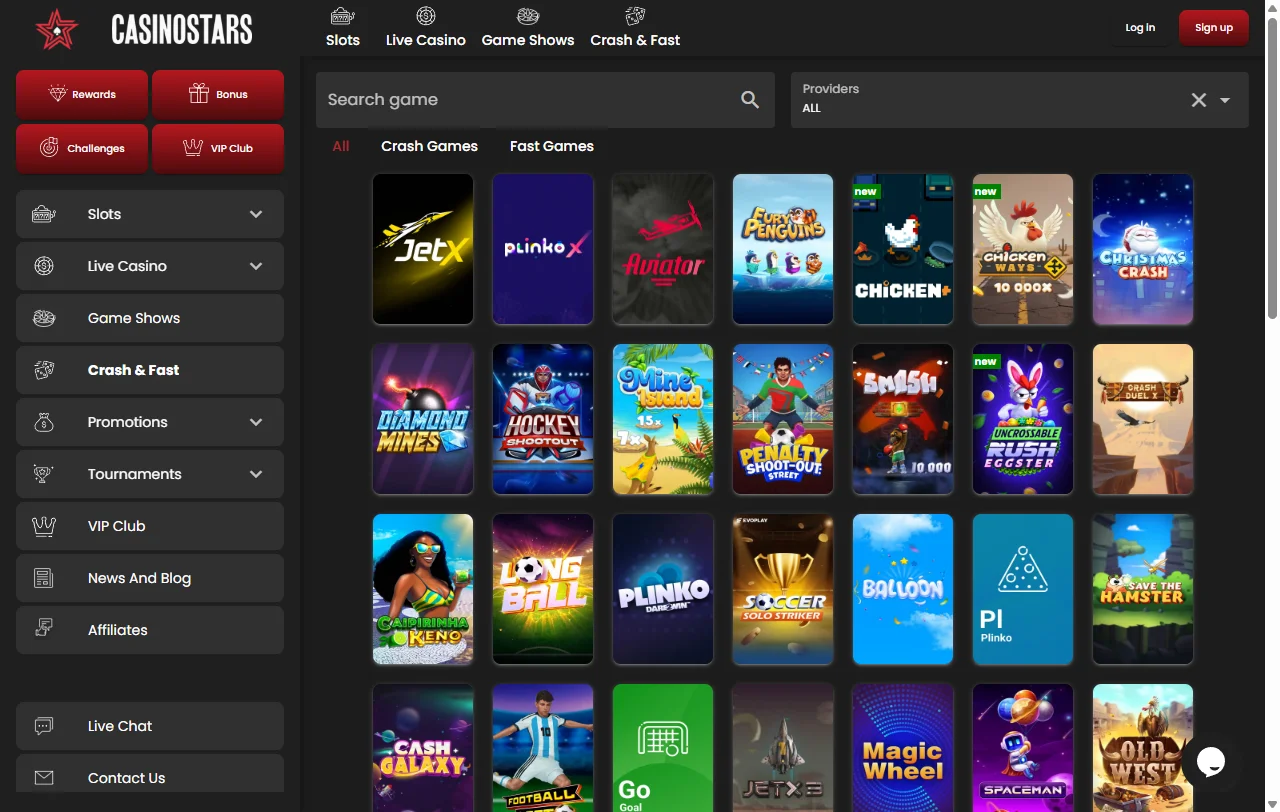Open the Rewards button

click(82, 95)
